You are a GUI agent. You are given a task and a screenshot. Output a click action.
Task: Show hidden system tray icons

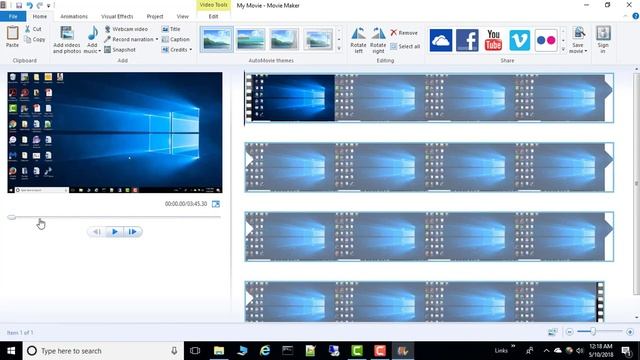click(x=546, y=351)
